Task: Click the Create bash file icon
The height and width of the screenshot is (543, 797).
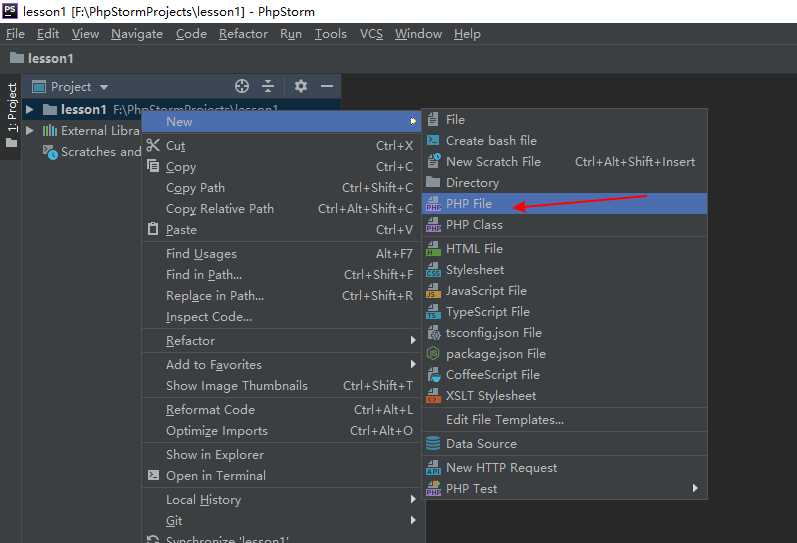Action: point(433,140)
